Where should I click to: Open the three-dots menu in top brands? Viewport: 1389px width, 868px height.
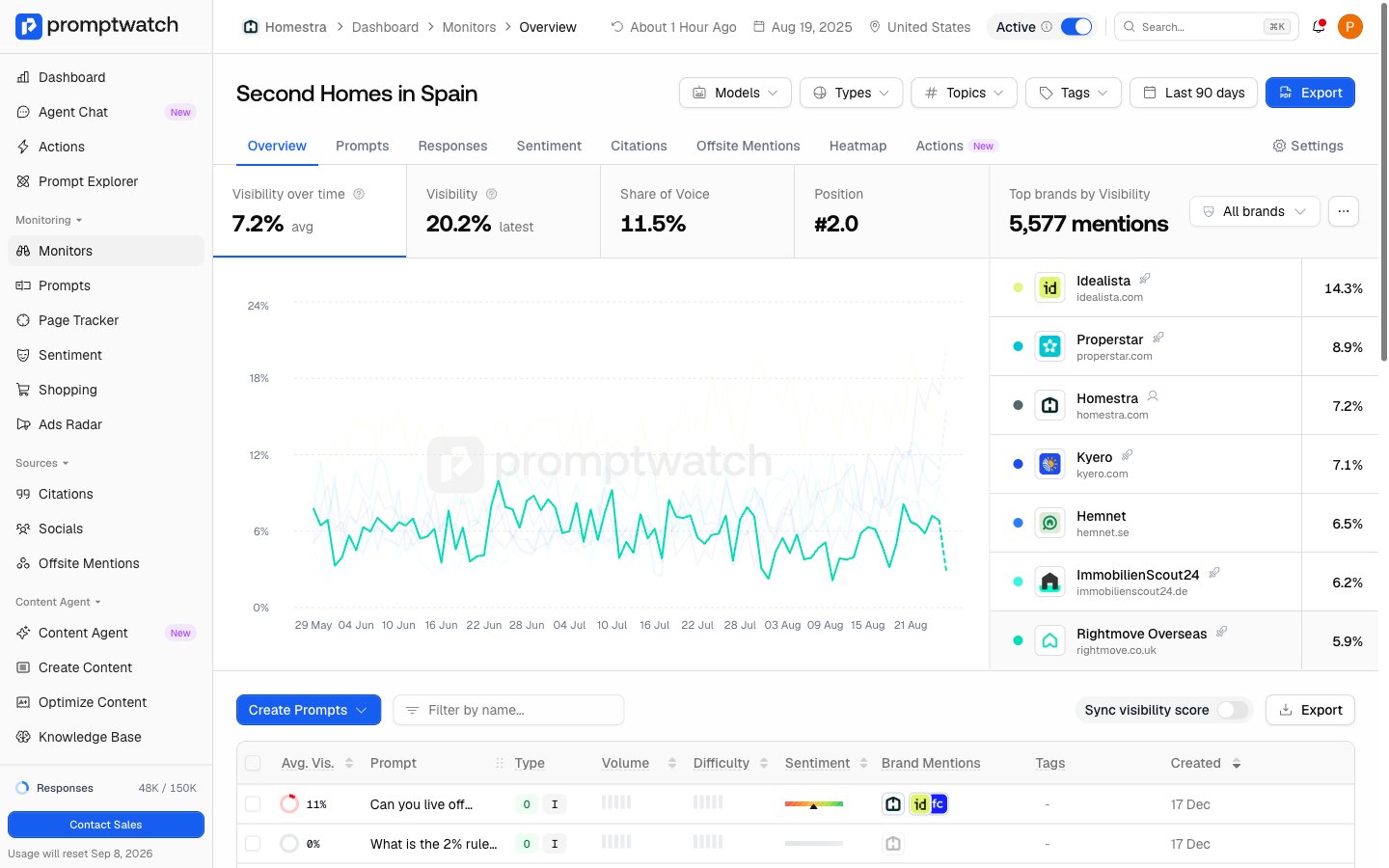pyautogui.click(x=1344, y=211)
